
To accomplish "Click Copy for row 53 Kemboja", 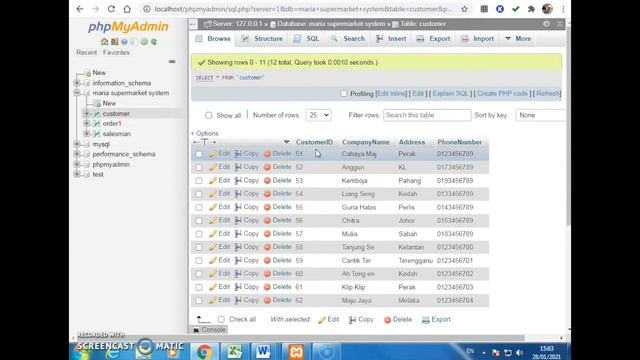I will [x=247, y=180].
